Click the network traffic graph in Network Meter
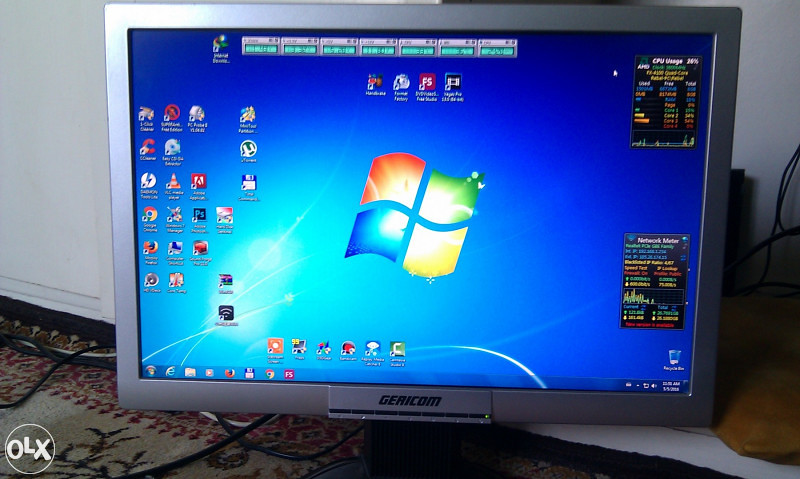Screen dimensions: 800x479 pos(654,297)
